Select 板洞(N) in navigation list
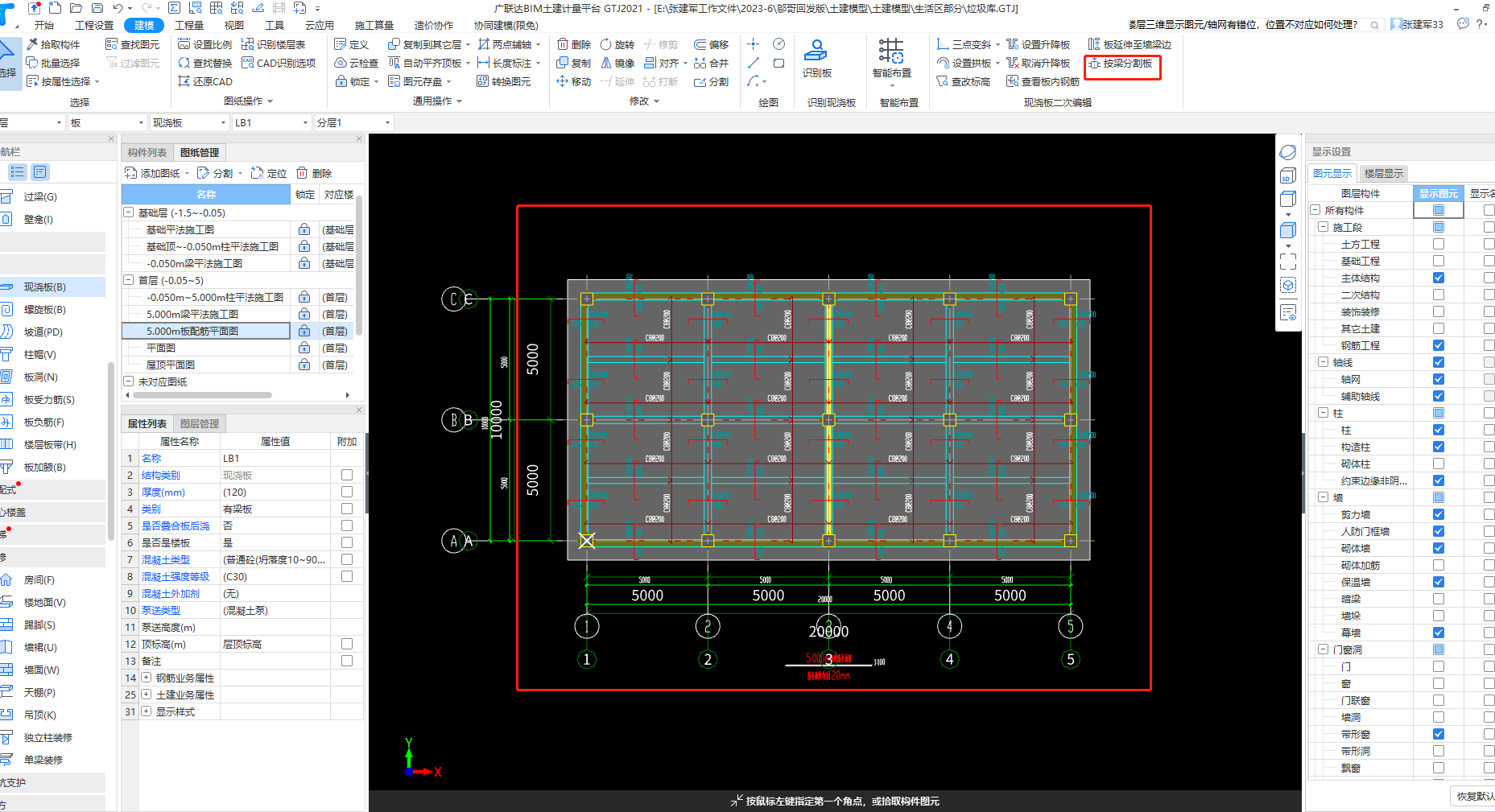The image size is (1495, 812). click(40, 377)
